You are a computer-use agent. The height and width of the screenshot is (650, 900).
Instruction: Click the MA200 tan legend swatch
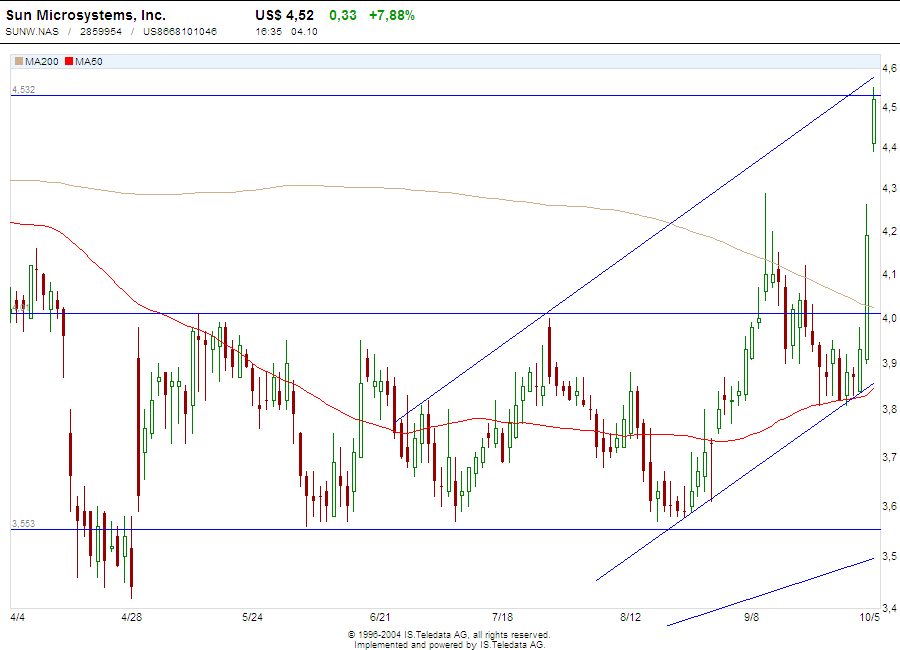pyautogui.click(x=19, y=61)
